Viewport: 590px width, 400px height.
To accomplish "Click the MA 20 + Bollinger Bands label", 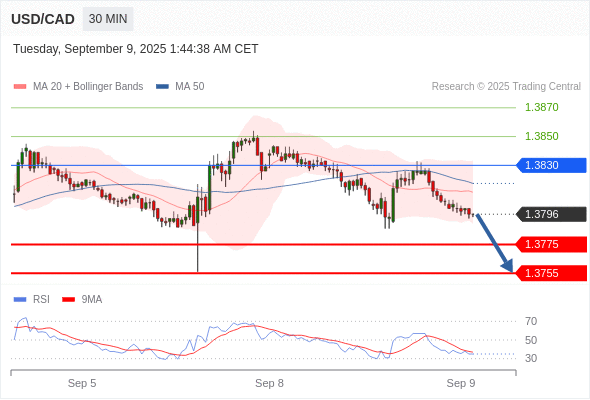I will click(x=88, y=87).
